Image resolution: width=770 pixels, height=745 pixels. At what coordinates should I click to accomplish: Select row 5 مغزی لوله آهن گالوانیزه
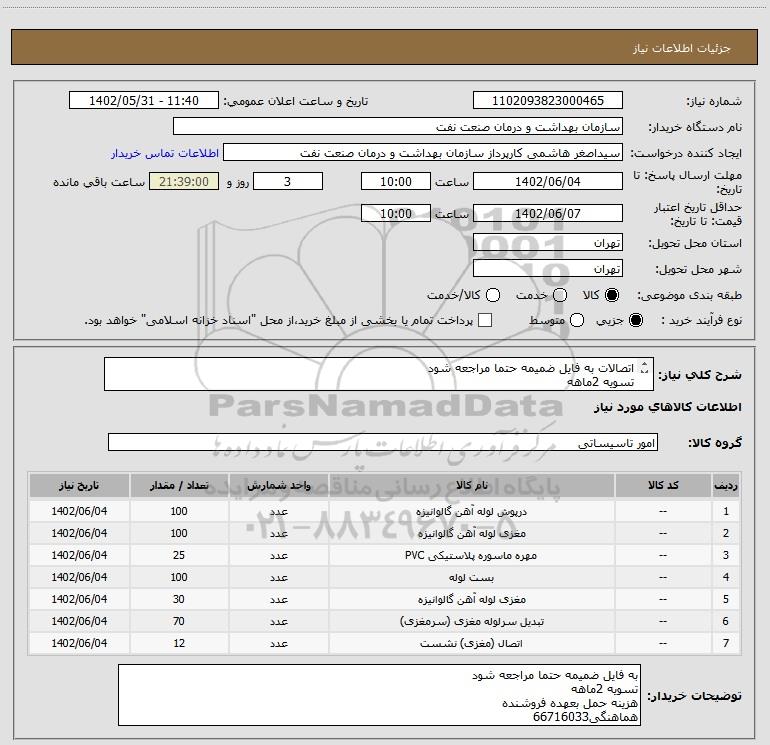point(471,599)
